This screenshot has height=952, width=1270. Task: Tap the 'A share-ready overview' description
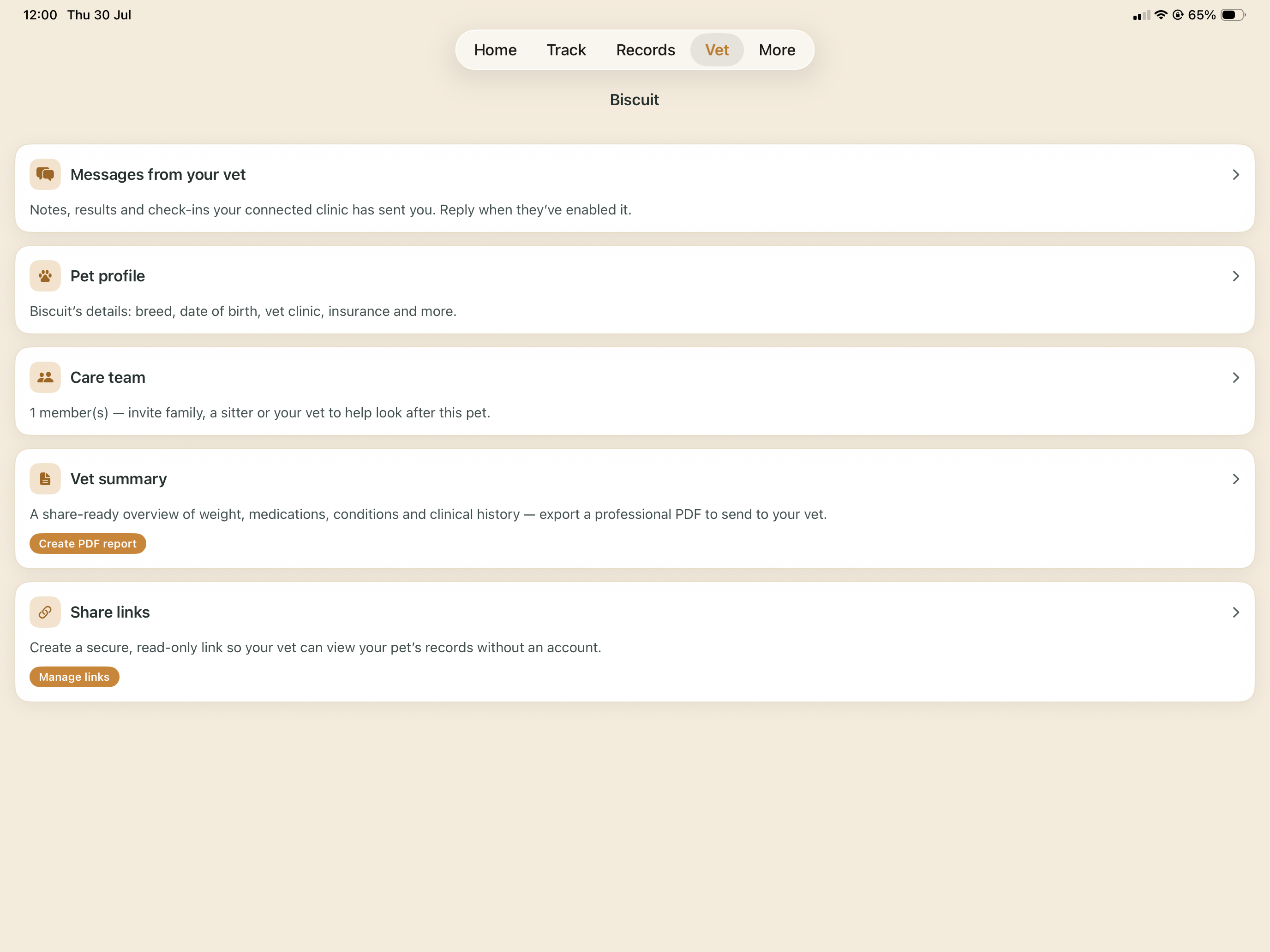pyautogui.click(x=428, y=514)
